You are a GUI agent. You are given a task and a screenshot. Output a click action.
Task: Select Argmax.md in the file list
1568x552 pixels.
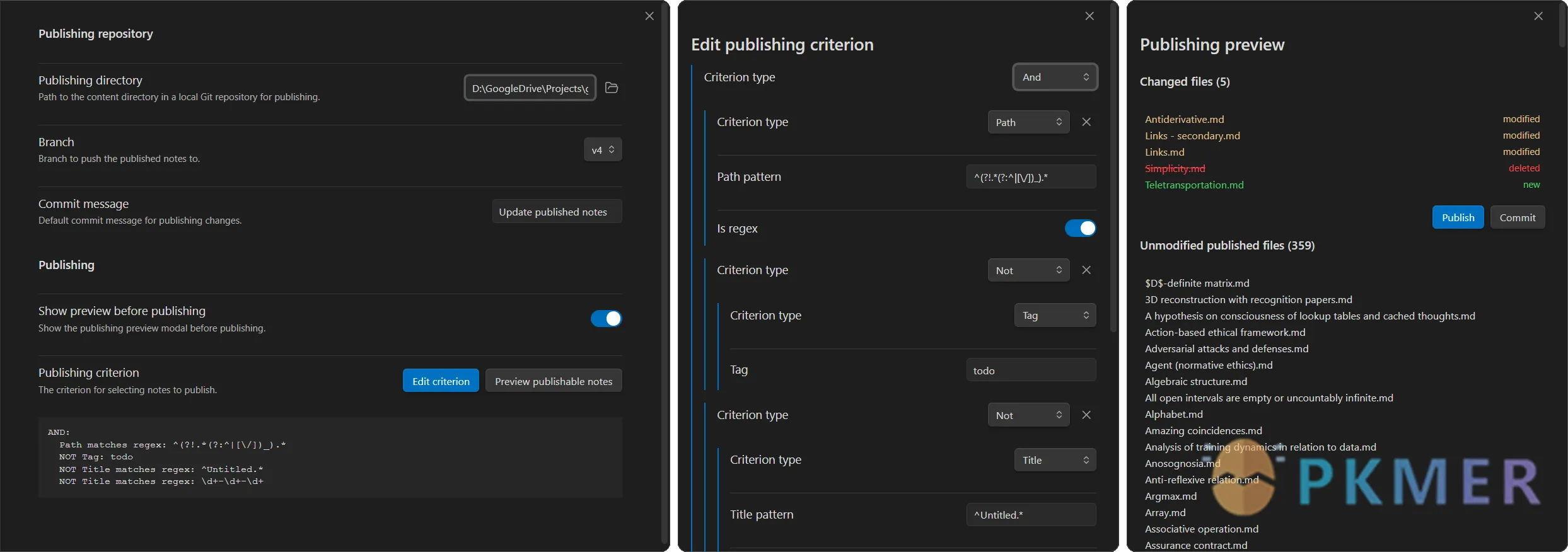pos(1171,496)
